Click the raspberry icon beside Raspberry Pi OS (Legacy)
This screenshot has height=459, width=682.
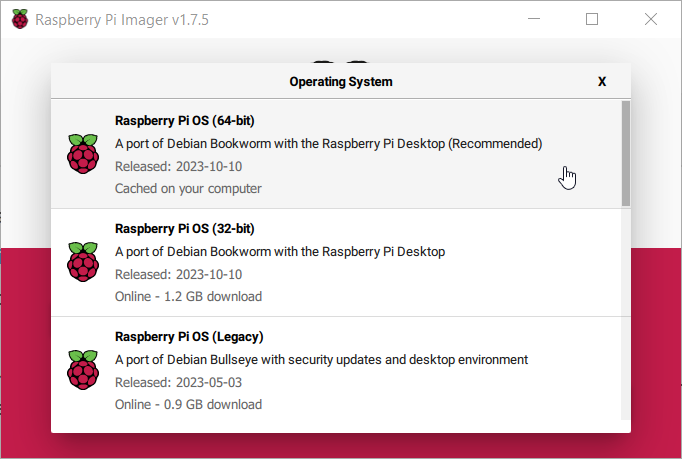(83, 369)
